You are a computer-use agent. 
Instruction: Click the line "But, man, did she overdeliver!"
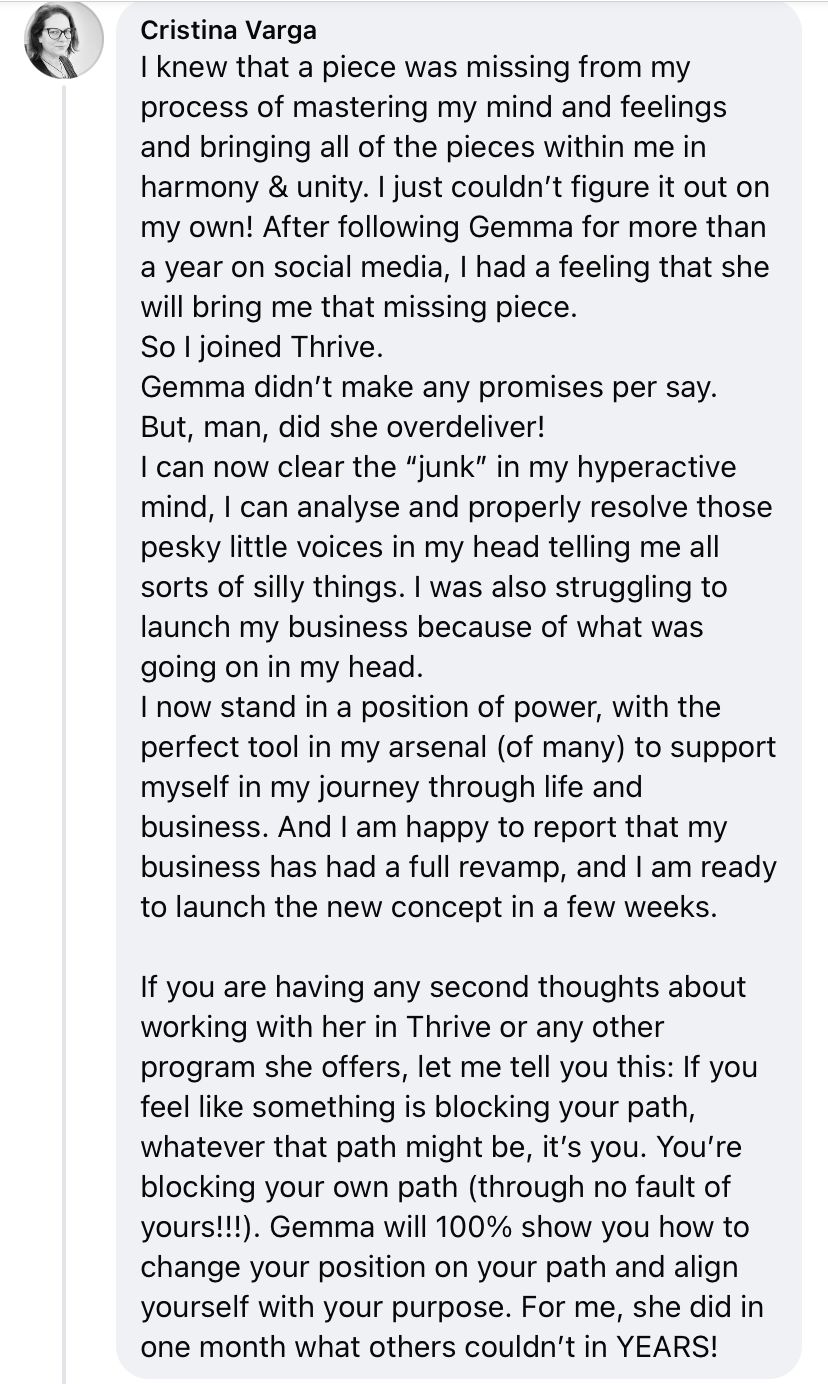tap(343, 427)
